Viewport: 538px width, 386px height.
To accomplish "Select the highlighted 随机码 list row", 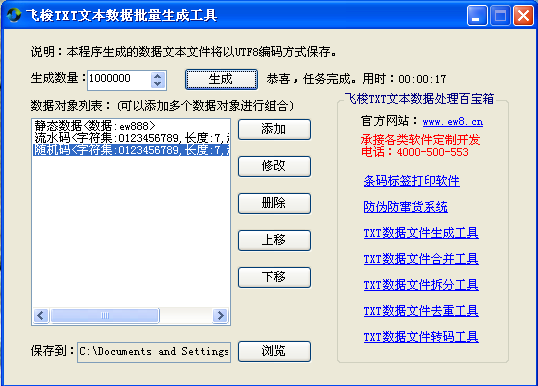I will click(131, 150).
